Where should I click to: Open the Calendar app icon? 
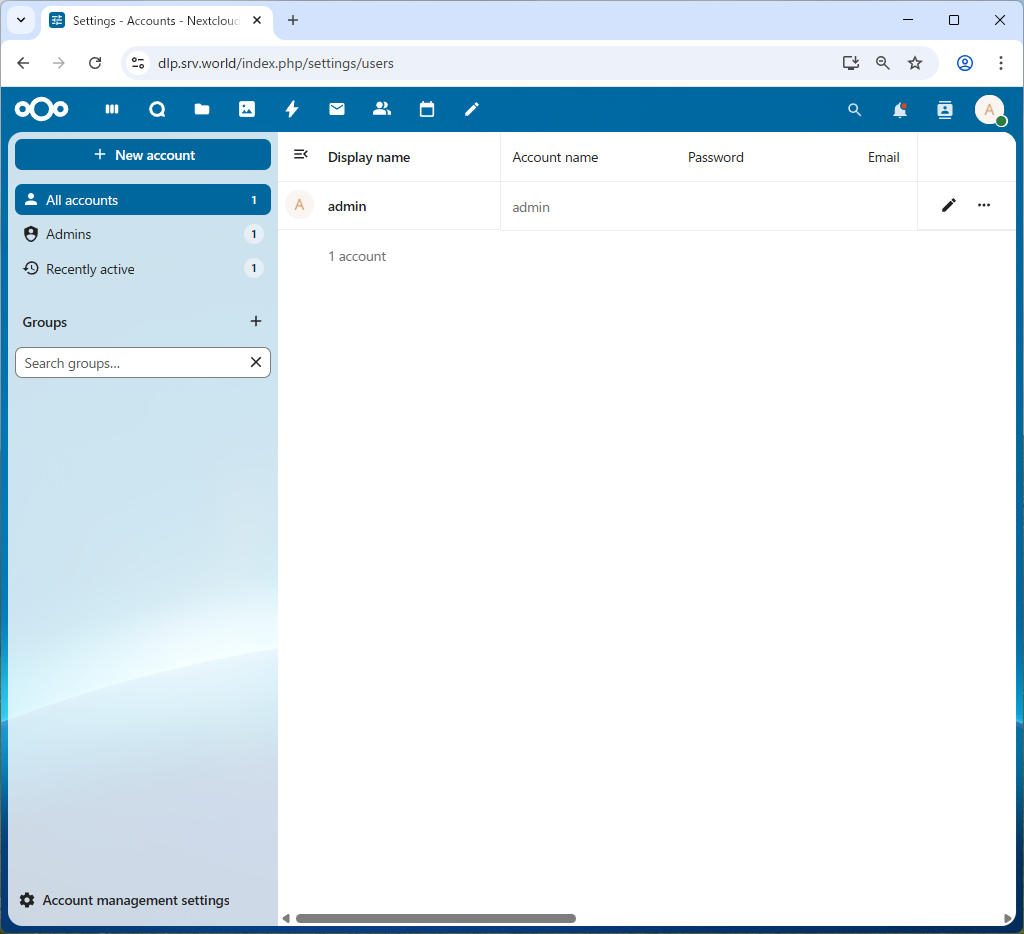[427, 109]
